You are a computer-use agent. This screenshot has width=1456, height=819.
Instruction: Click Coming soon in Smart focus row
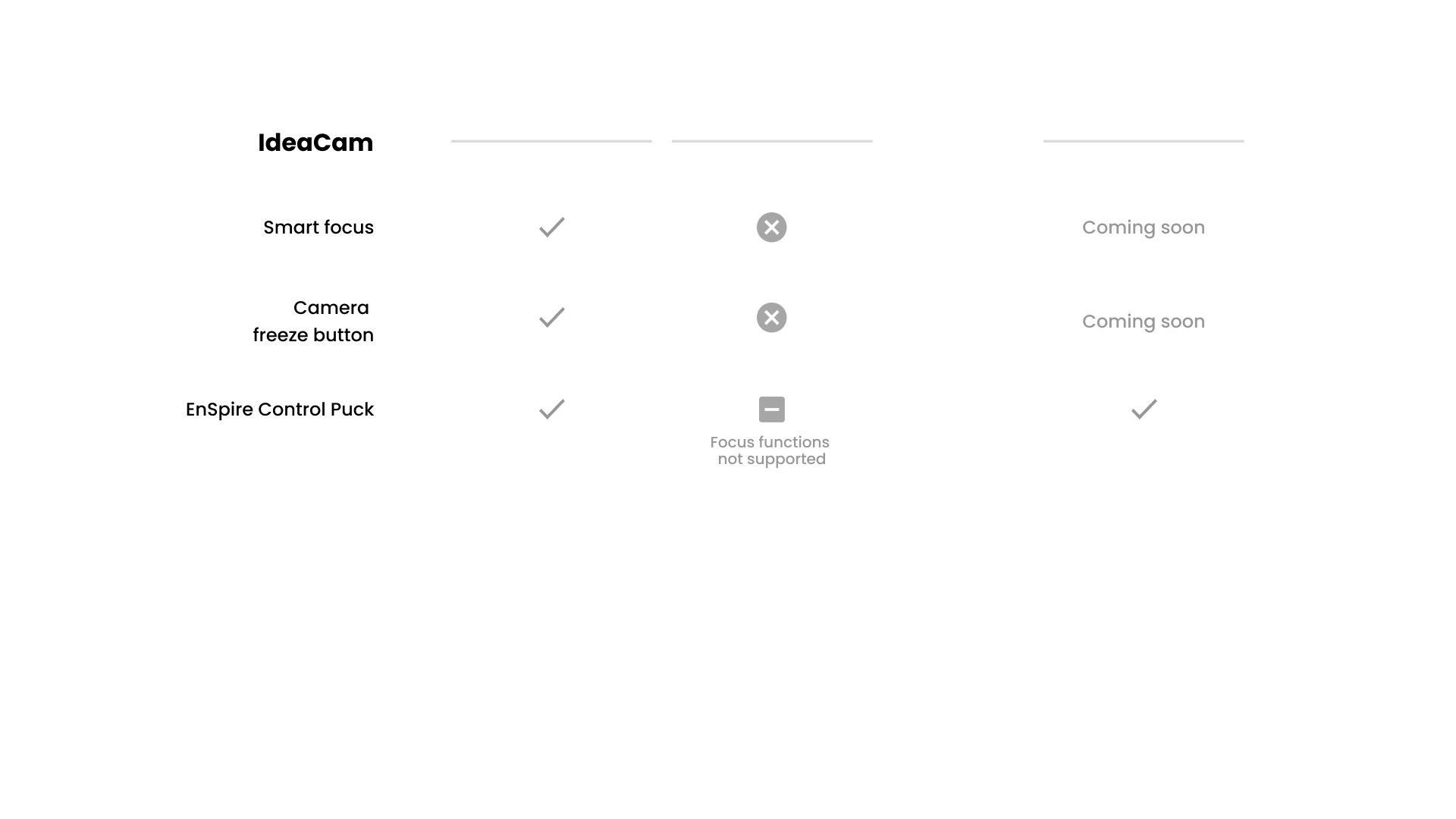(1144, 227)
